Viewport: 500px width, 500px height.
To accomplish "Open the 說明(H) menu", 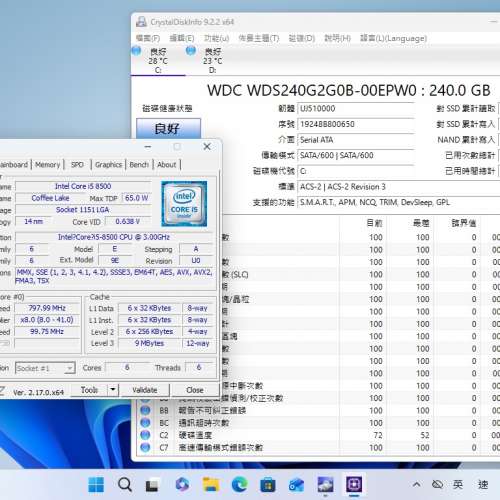I will click(x=338, y=38).
